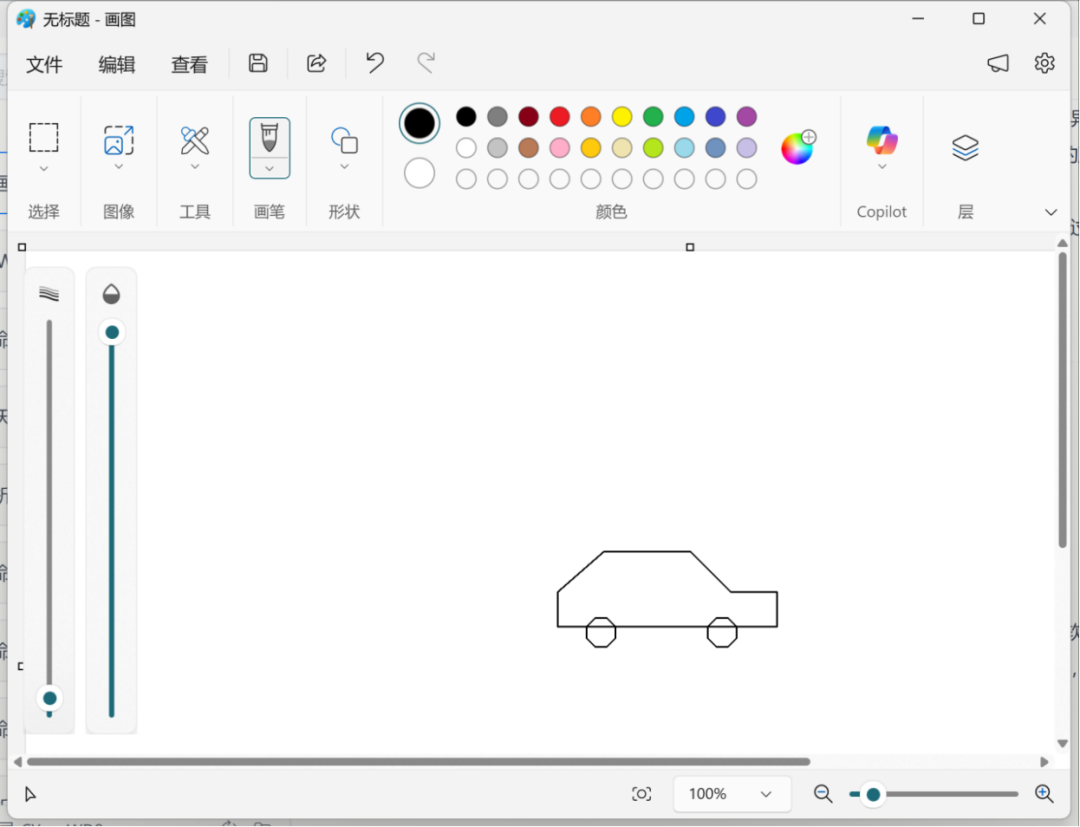Pick the lime green color swatch
The height and width of the screenshot is (827, 1080).
653,147
